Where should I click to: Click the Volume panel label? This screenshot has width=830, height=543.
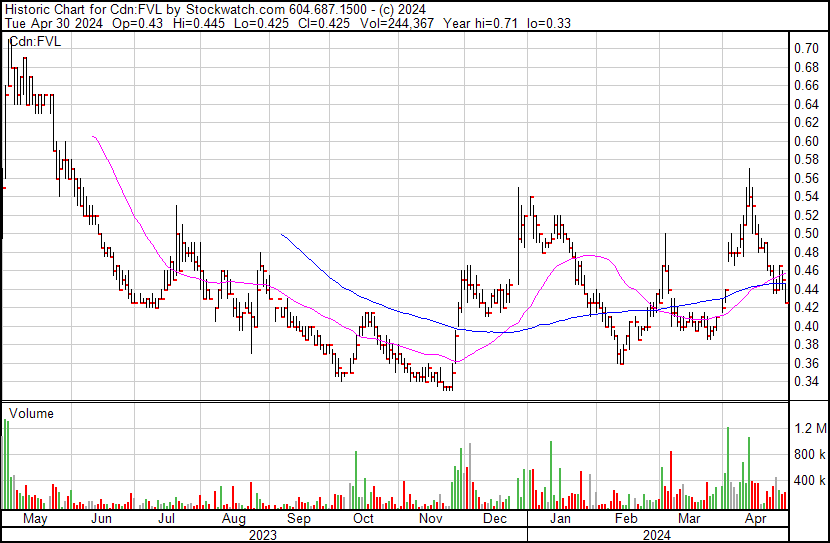[x=31, y=413]
